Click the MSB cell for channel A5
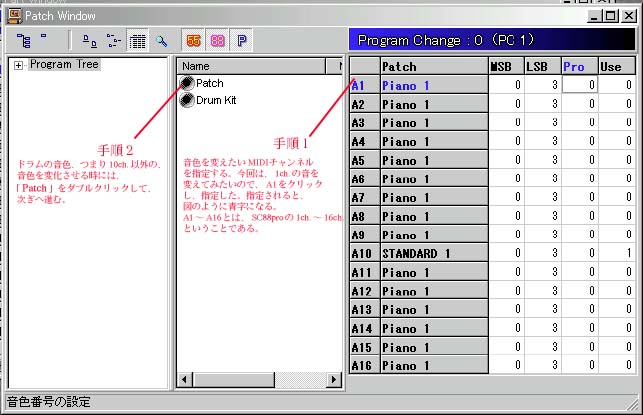The height and width of the screenshot is (415, 643). [x=506, y=160]
